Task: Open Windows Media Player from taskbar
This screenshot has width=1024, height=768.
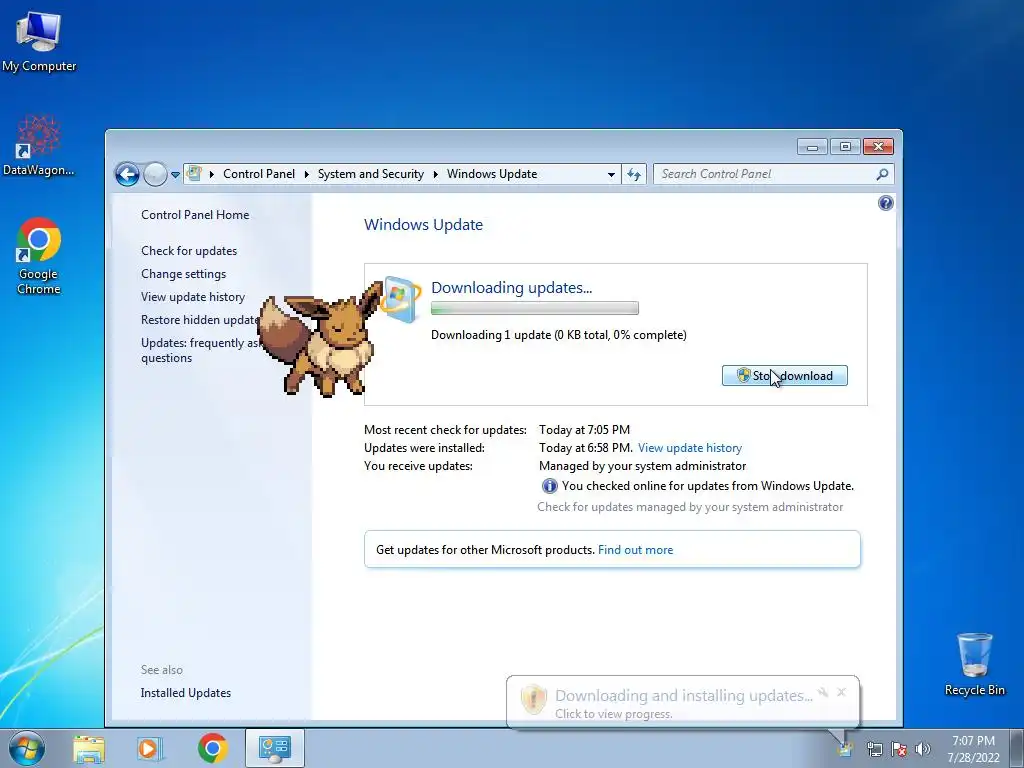Action: (150, 748)
